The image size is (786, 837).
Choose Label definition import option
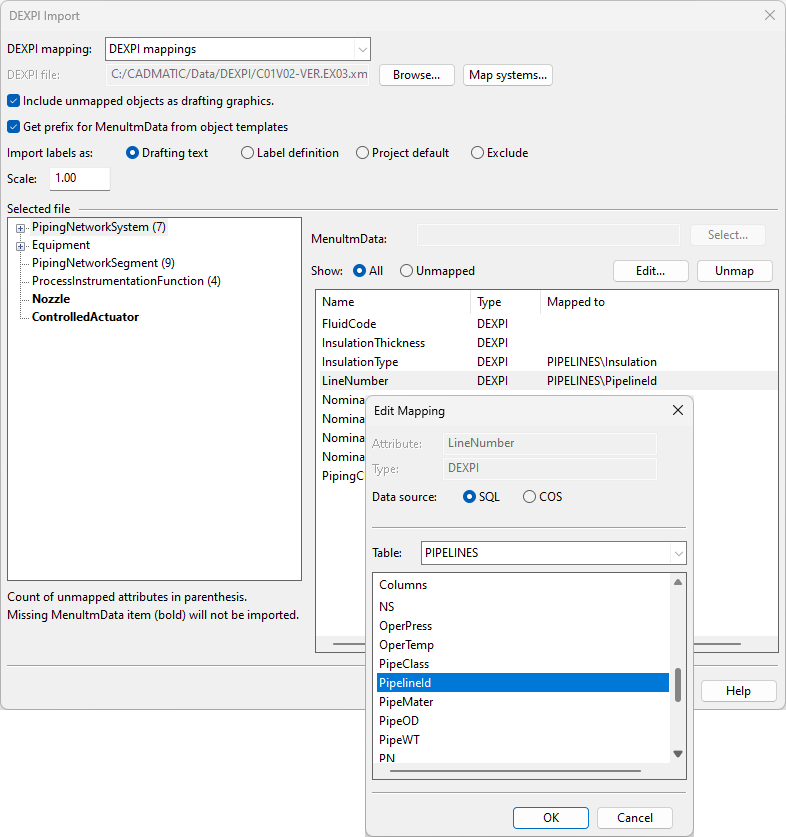pos(248,153)
